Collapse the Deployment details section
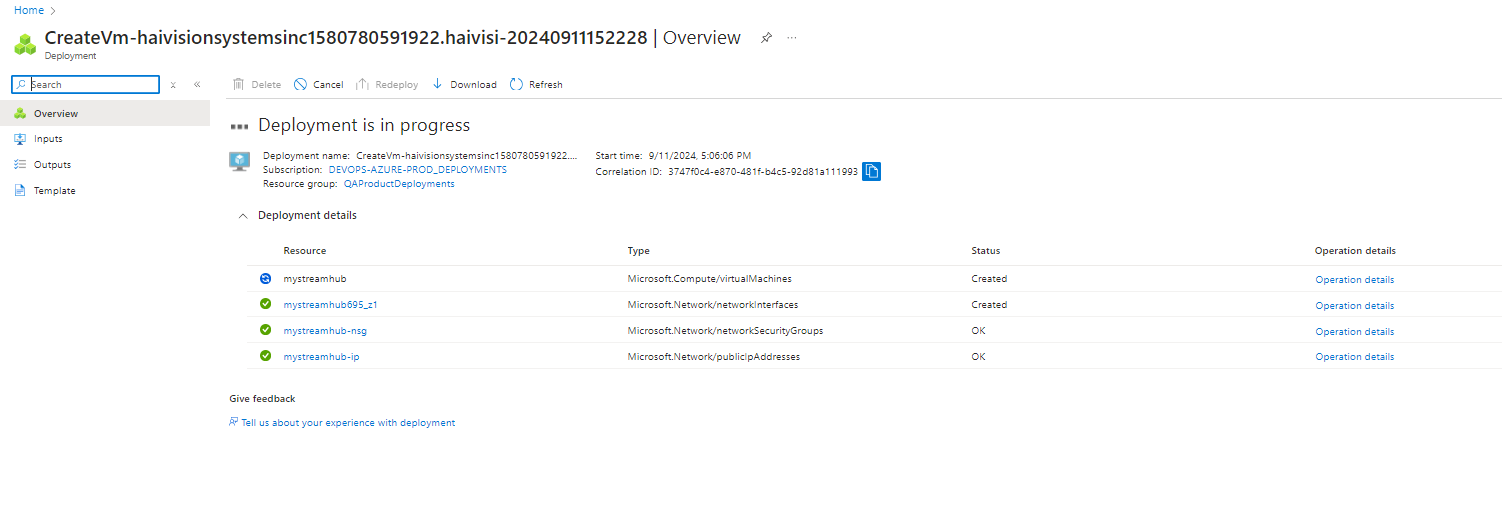Screen dimensions: 1502x520 coord(242,216)
